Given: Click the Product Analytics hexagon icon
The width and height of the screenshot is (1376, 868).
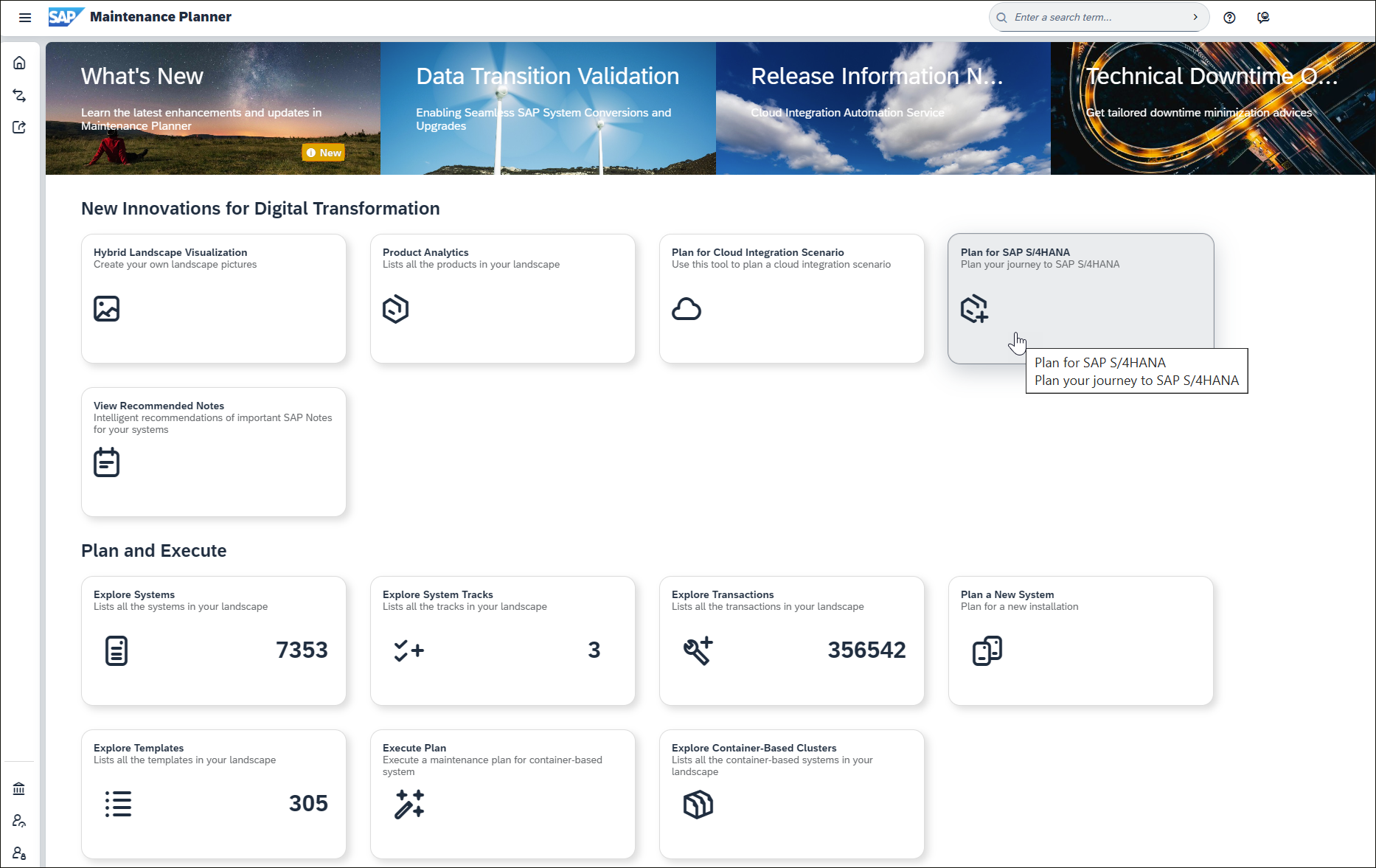Looking at the screenshot, I should click(395, 309).
